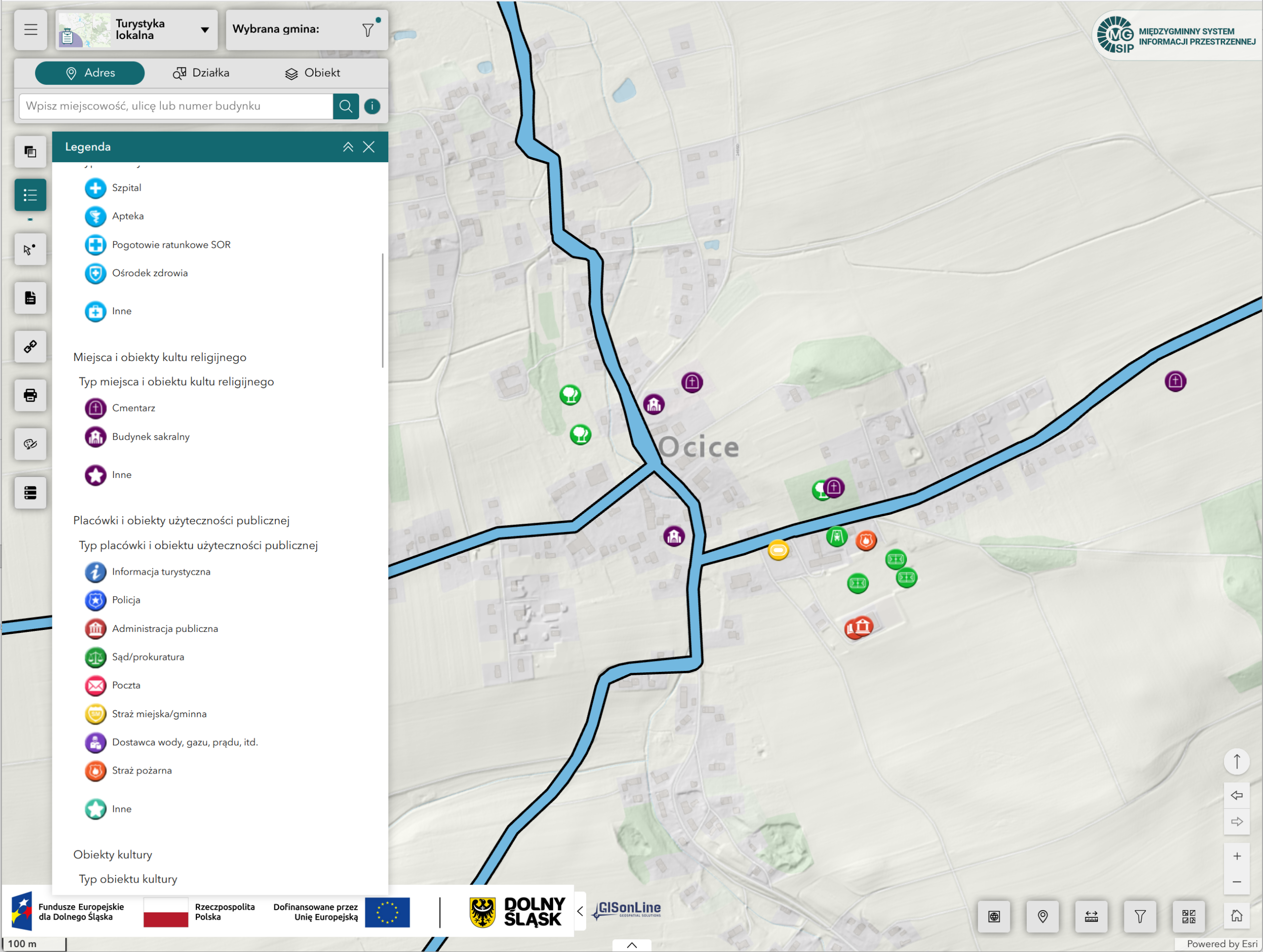Open the layers panel from sidebar

[30, 152]
